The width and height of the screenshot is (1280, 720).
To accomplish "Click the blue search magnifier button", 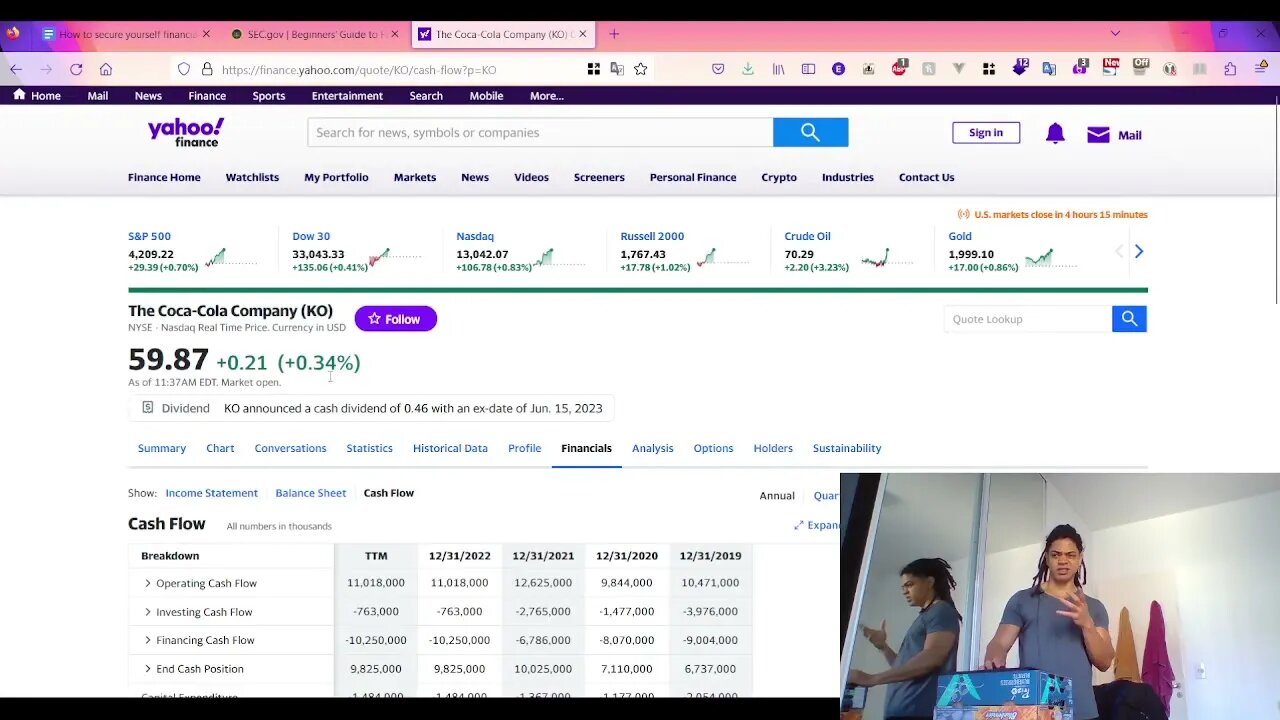I will [x=810, y=132].
